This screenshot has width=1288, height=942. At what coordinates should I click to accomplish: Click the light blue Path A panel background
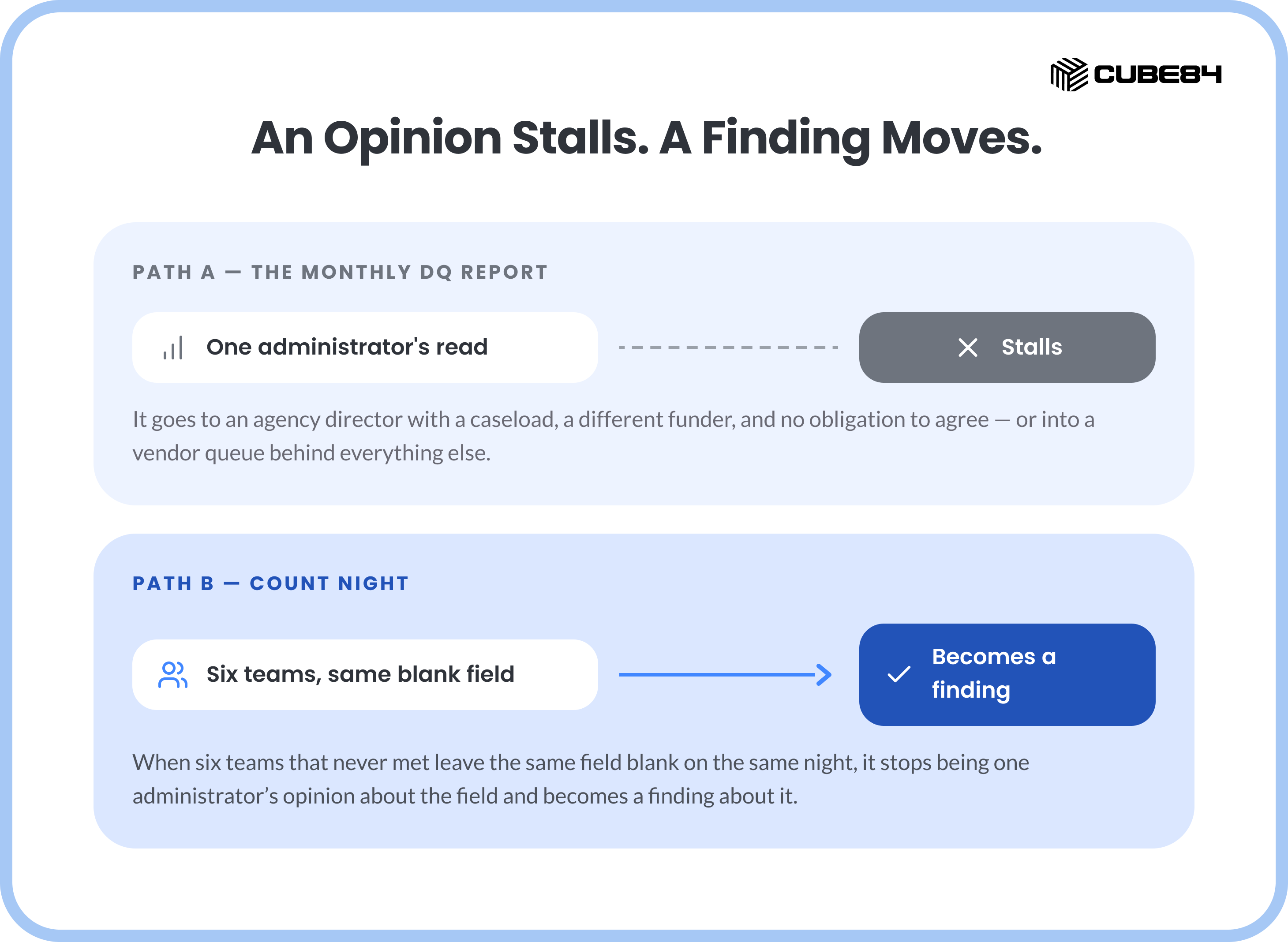[644, 485]
